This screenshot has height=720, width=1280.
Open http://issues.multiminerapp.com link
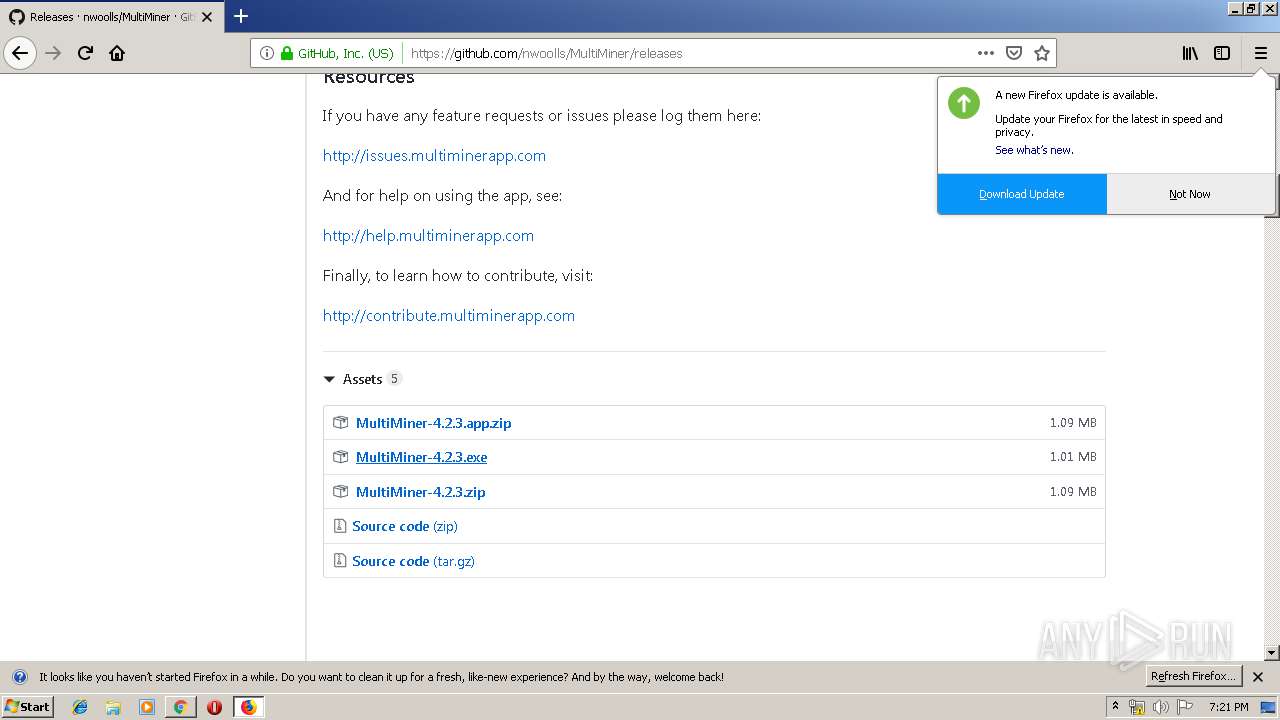click(434, 156)
